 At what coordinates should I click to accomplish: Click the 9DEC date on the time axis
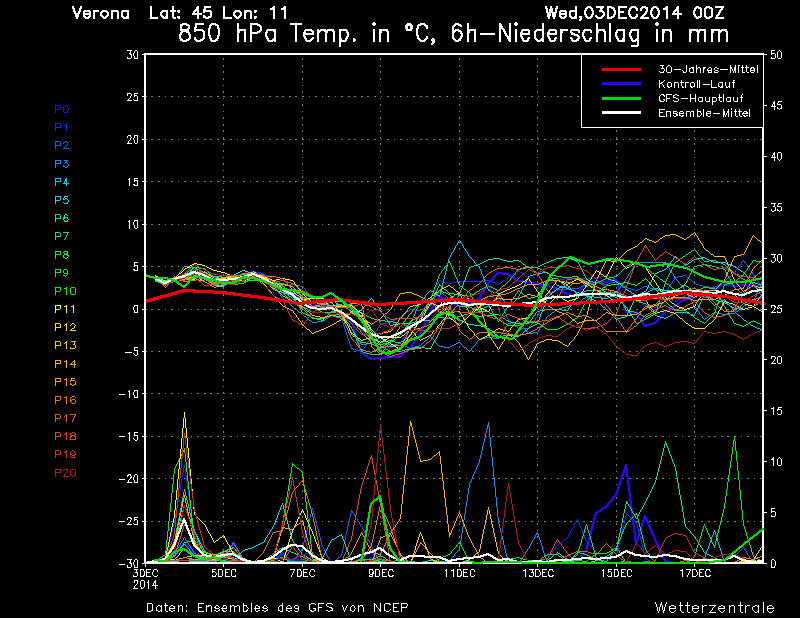click(380, 574)
